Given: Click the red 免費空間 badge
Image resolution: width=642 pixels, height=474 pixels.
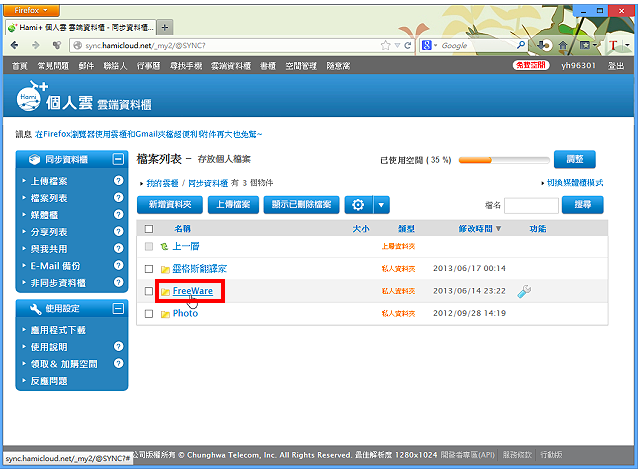Looking at the screenshot, I should 531,65.
